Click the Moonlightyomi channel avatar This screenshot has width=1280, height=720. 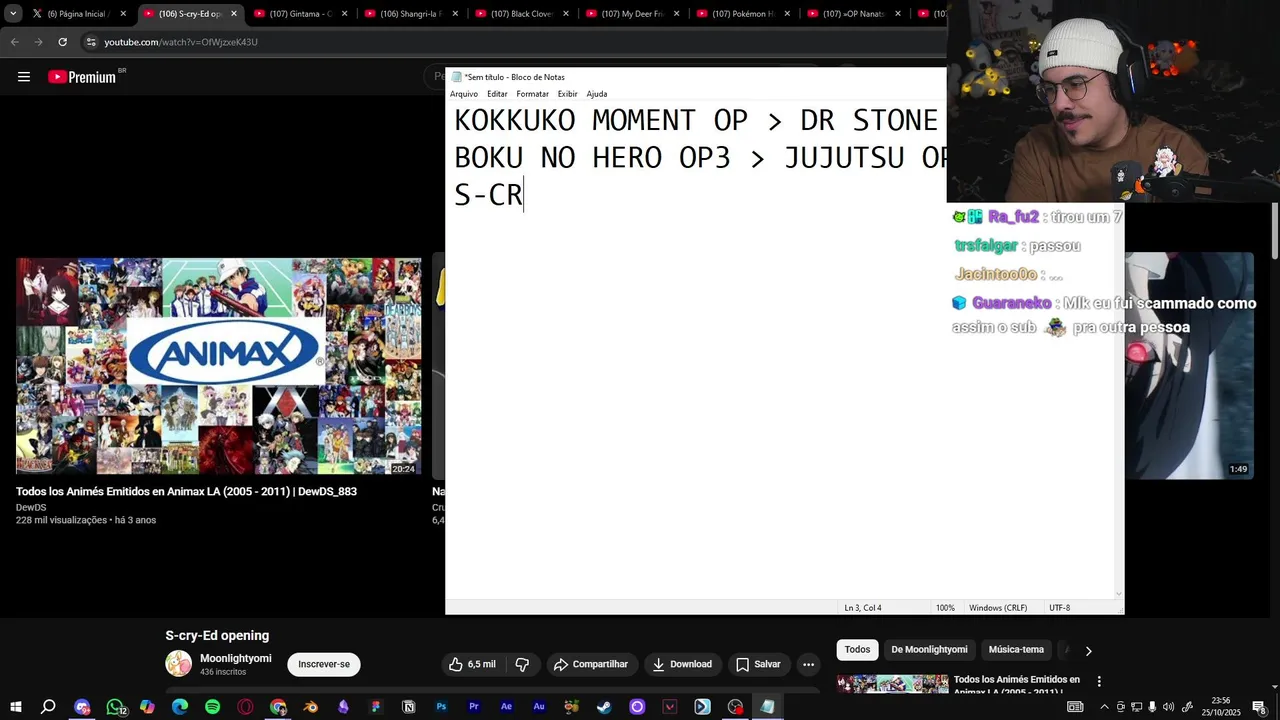coord(178,663)
